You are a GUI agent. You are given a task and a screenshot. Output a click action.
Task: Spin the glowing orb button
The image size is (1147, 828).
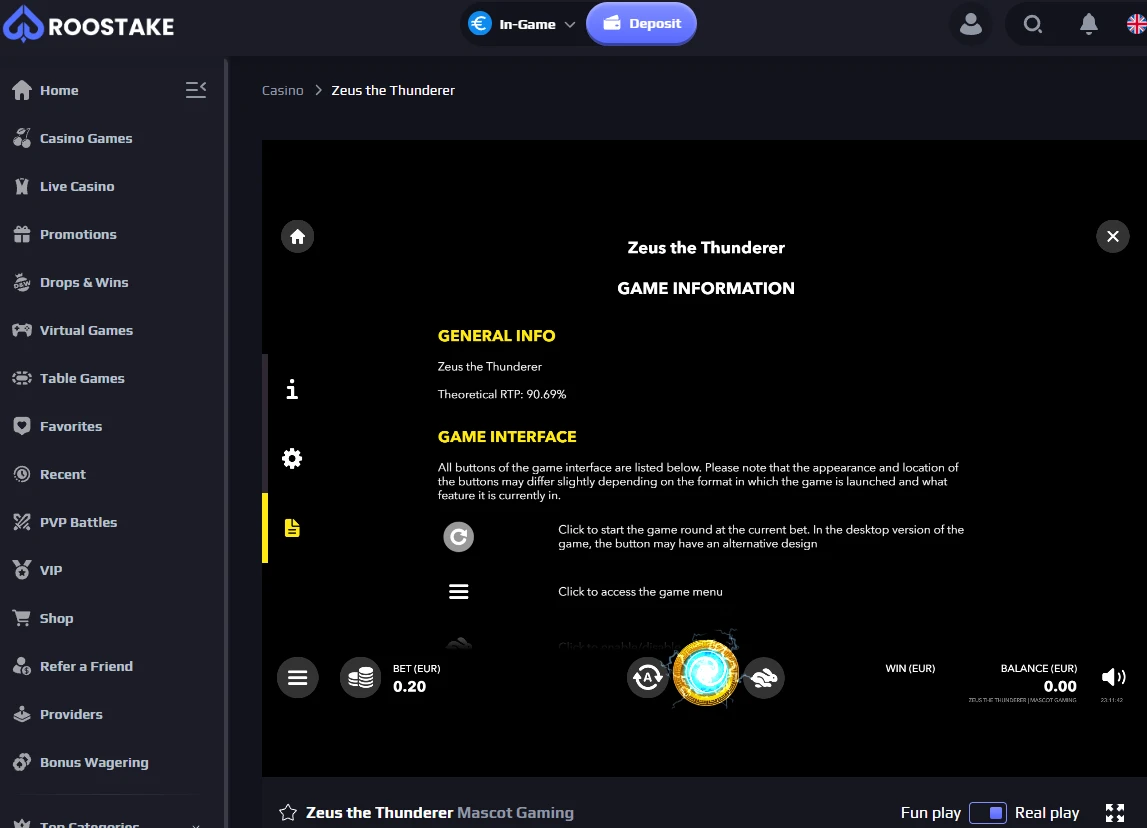[705, 673]
